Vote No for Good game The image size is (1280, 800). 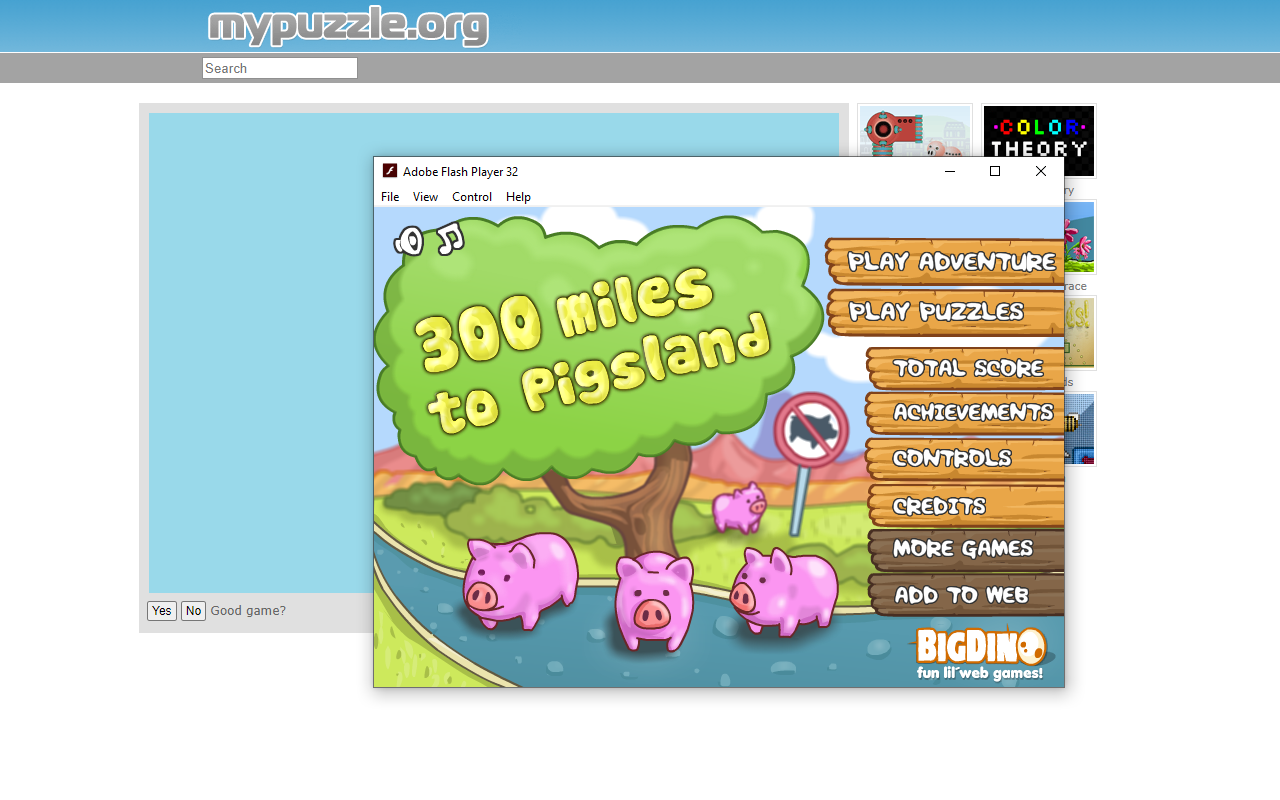coord(193,611)
